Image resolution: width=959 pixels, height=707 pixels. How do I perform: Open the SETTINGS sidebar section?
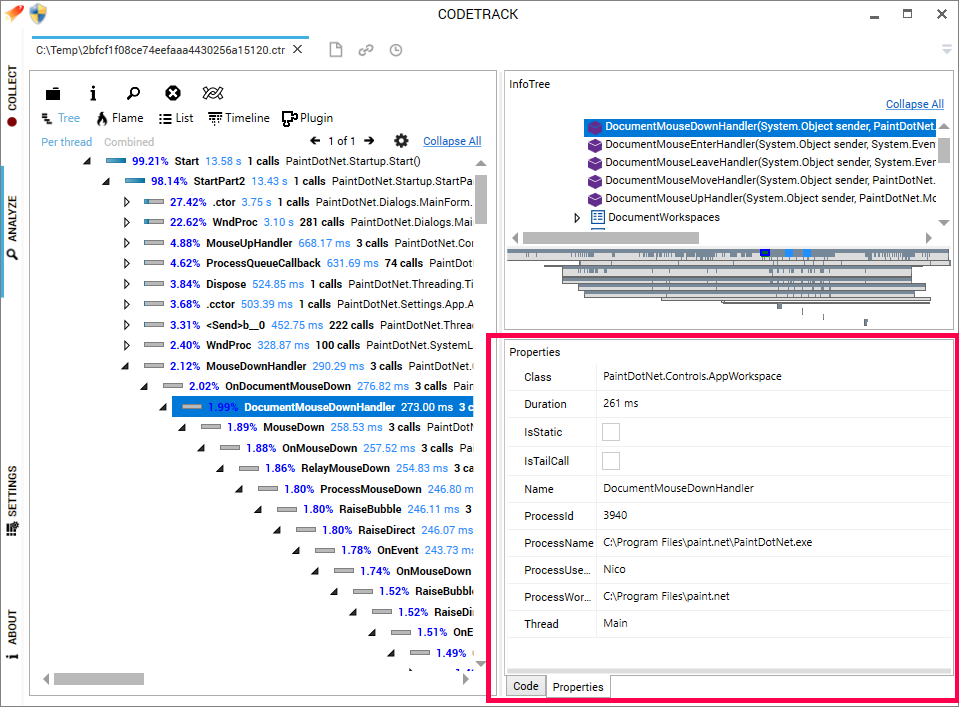pyautogui.click(x=12, y=501)
